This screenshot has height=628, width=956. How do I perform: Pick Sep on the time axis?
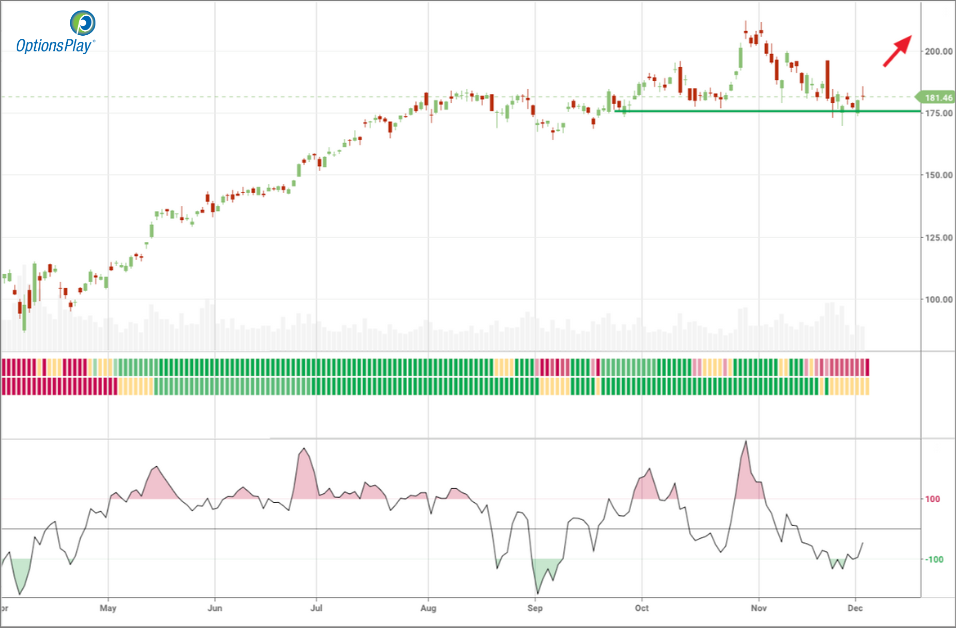[535, 607]
